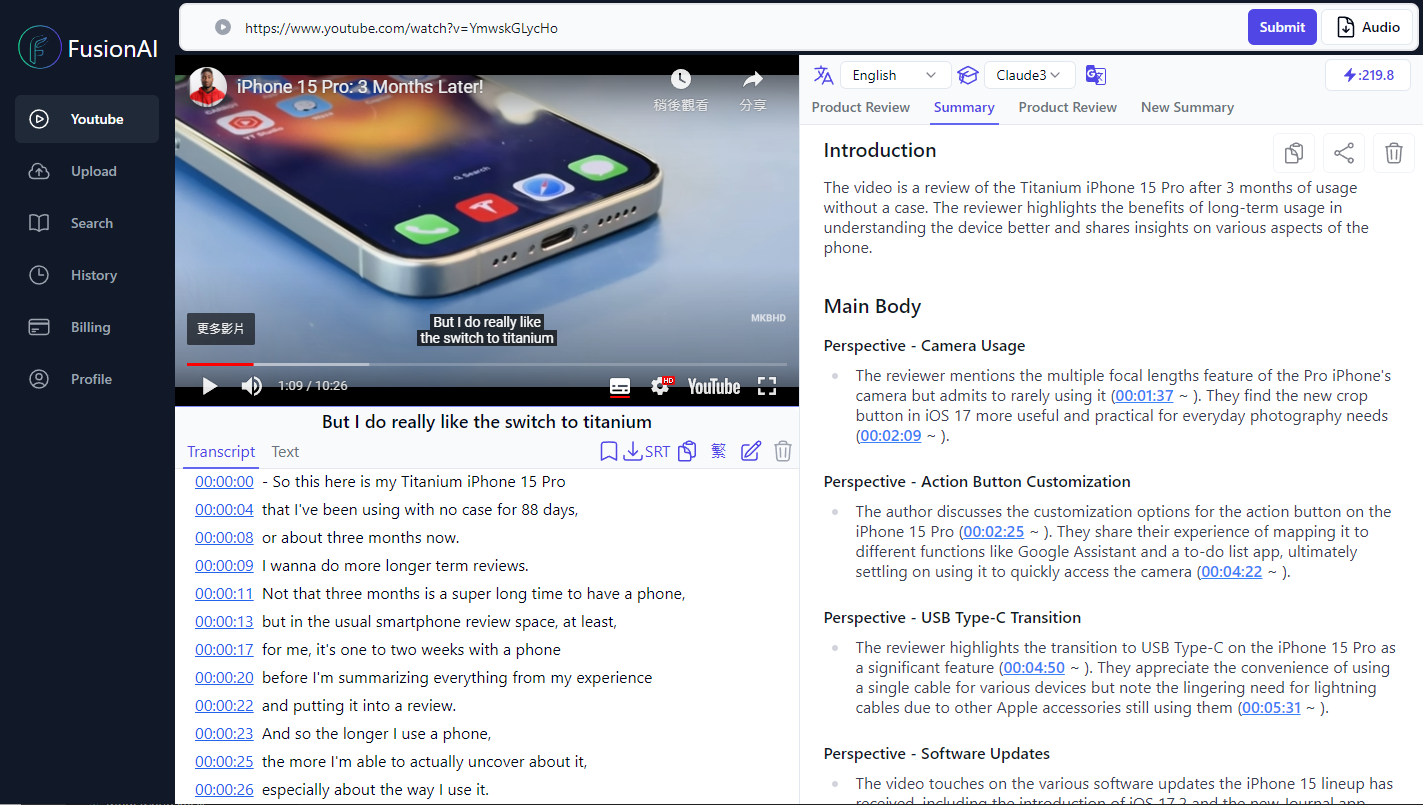Viewport: 1423px width, 805px height.
Task: Open the video settings gear
Action: [x=661, y=386]
